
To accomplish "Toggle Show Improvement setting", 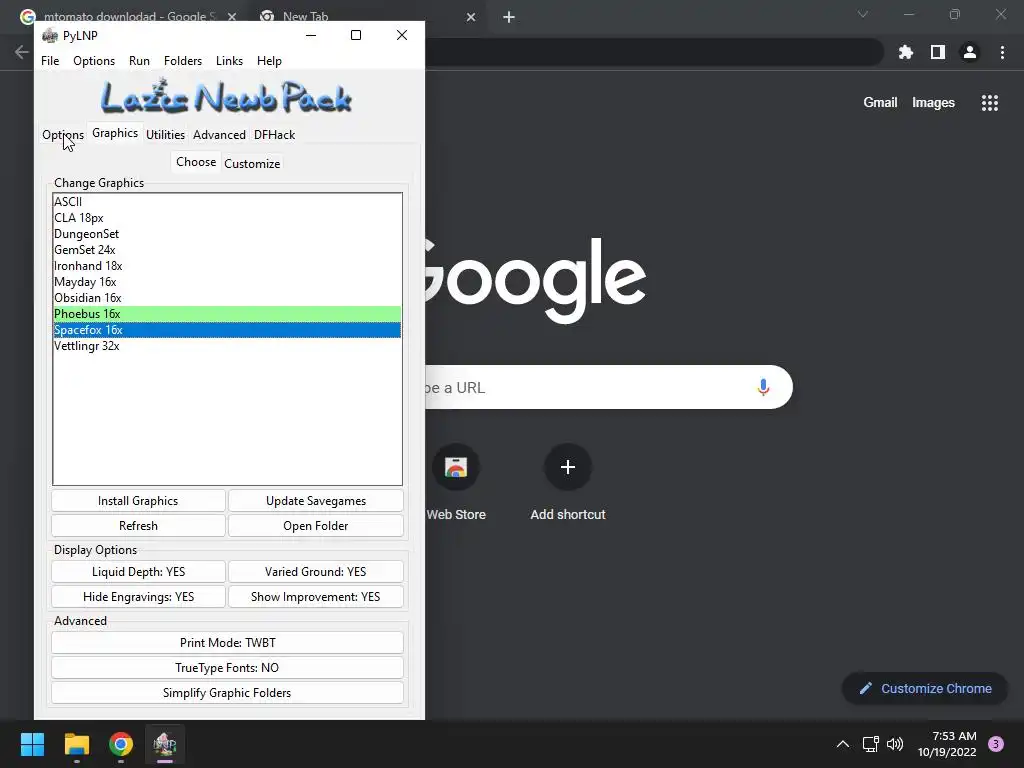I will (x=315, y=596).
